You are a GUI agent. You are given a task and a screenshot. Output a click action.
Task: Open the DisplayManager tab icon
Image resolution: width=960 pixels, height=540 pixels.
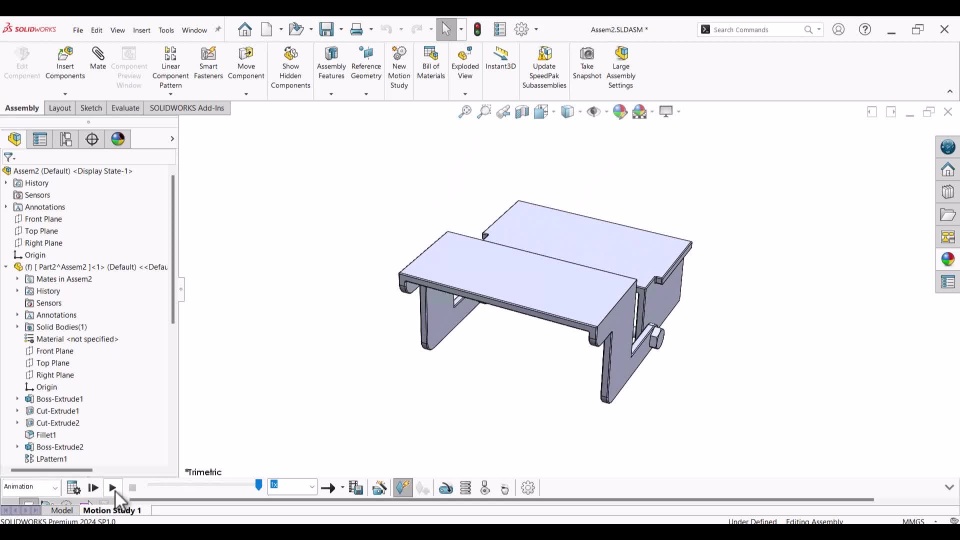pos(118,139)
